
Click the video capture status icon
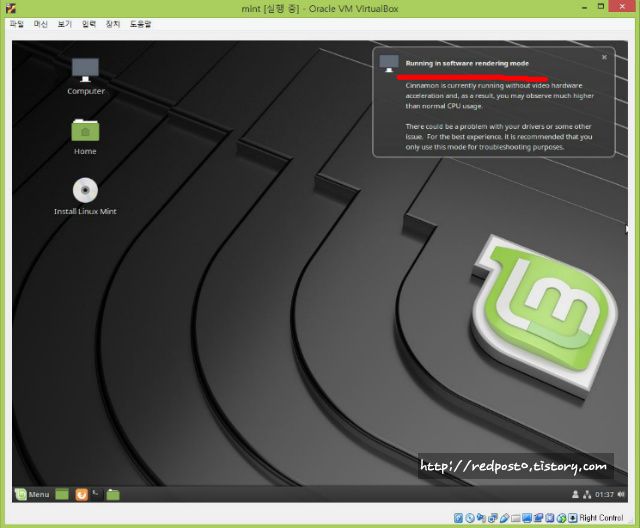click(x=538, y=518)
